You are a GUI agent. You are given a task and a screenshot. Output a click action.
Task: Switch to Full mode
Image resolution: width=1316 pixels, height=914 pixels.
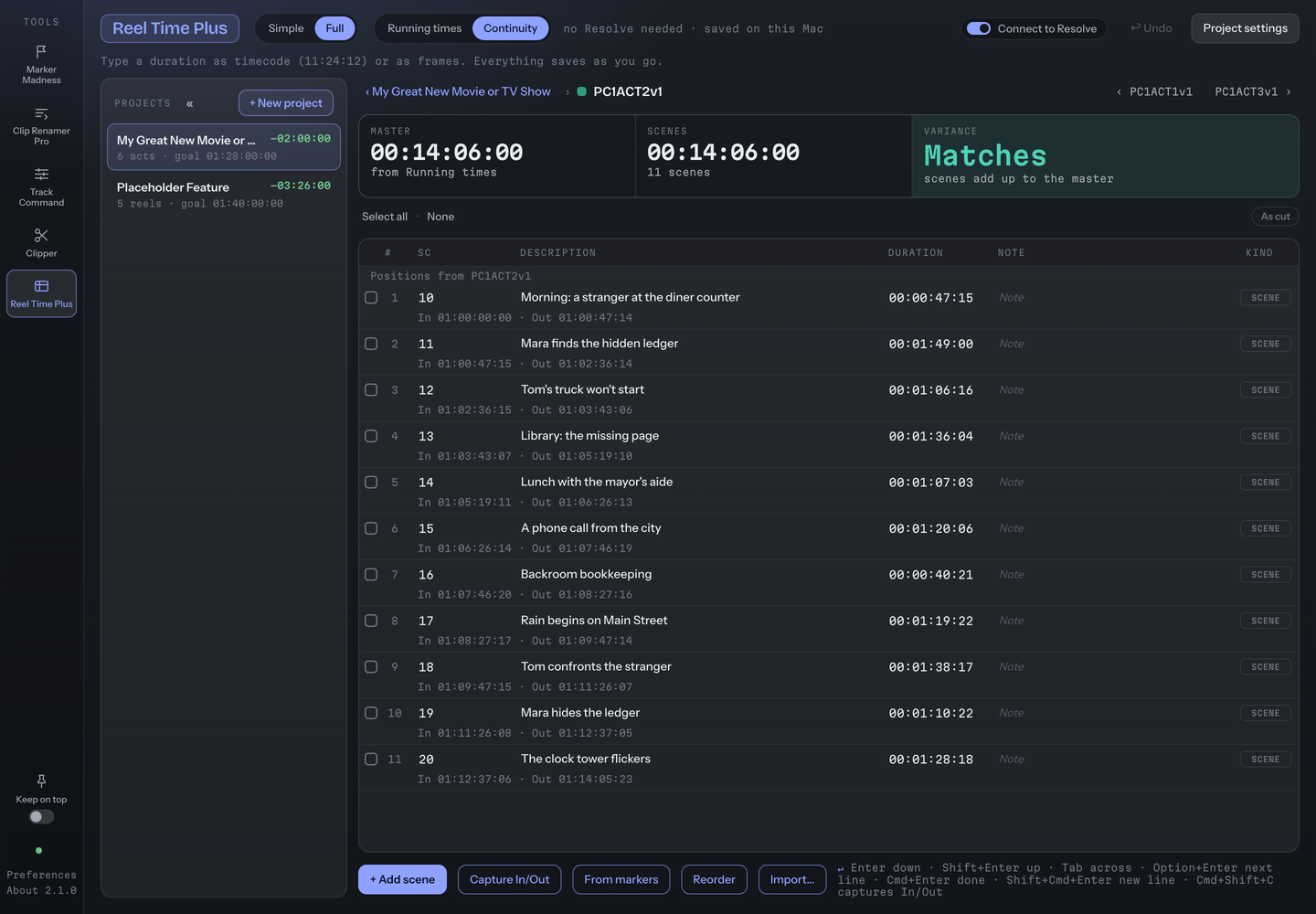334,28
